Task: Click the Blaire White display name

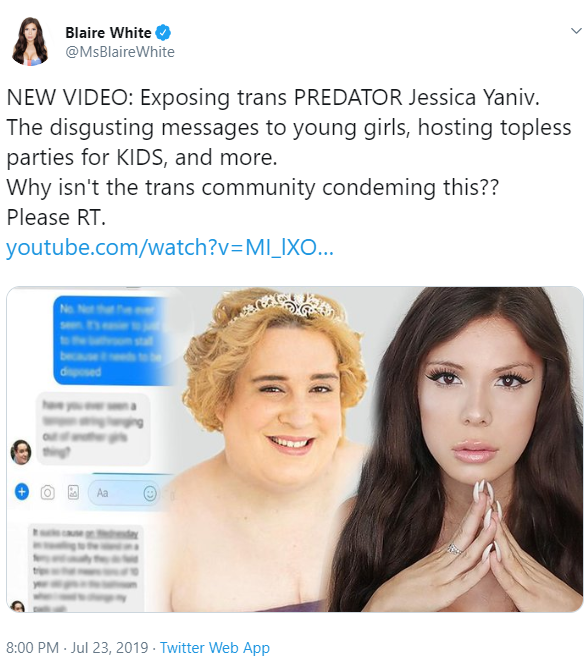Action: (x=108, y=33)
